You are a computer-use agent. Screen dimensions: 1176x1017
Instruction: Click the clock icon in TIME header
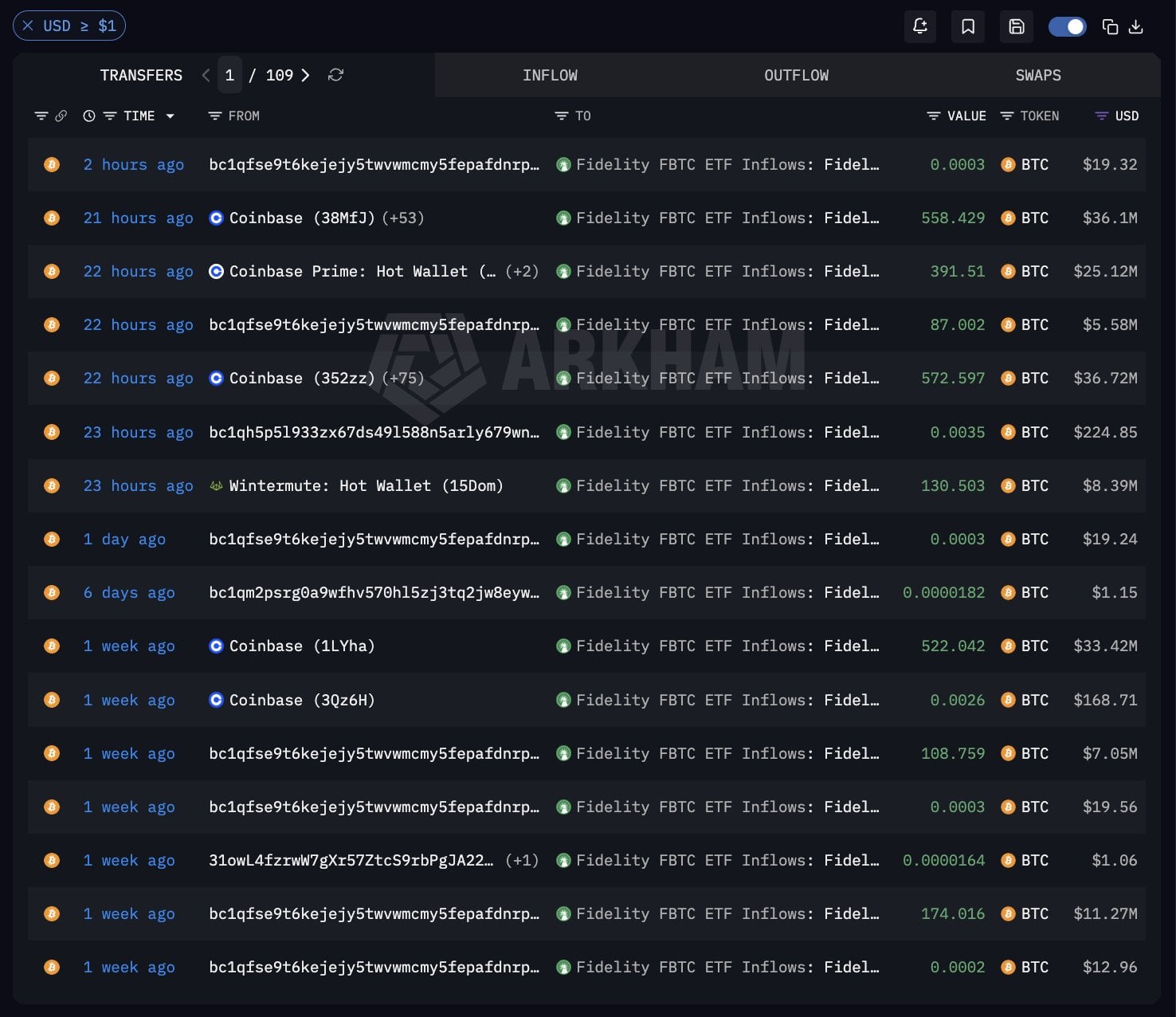(89, 116)
